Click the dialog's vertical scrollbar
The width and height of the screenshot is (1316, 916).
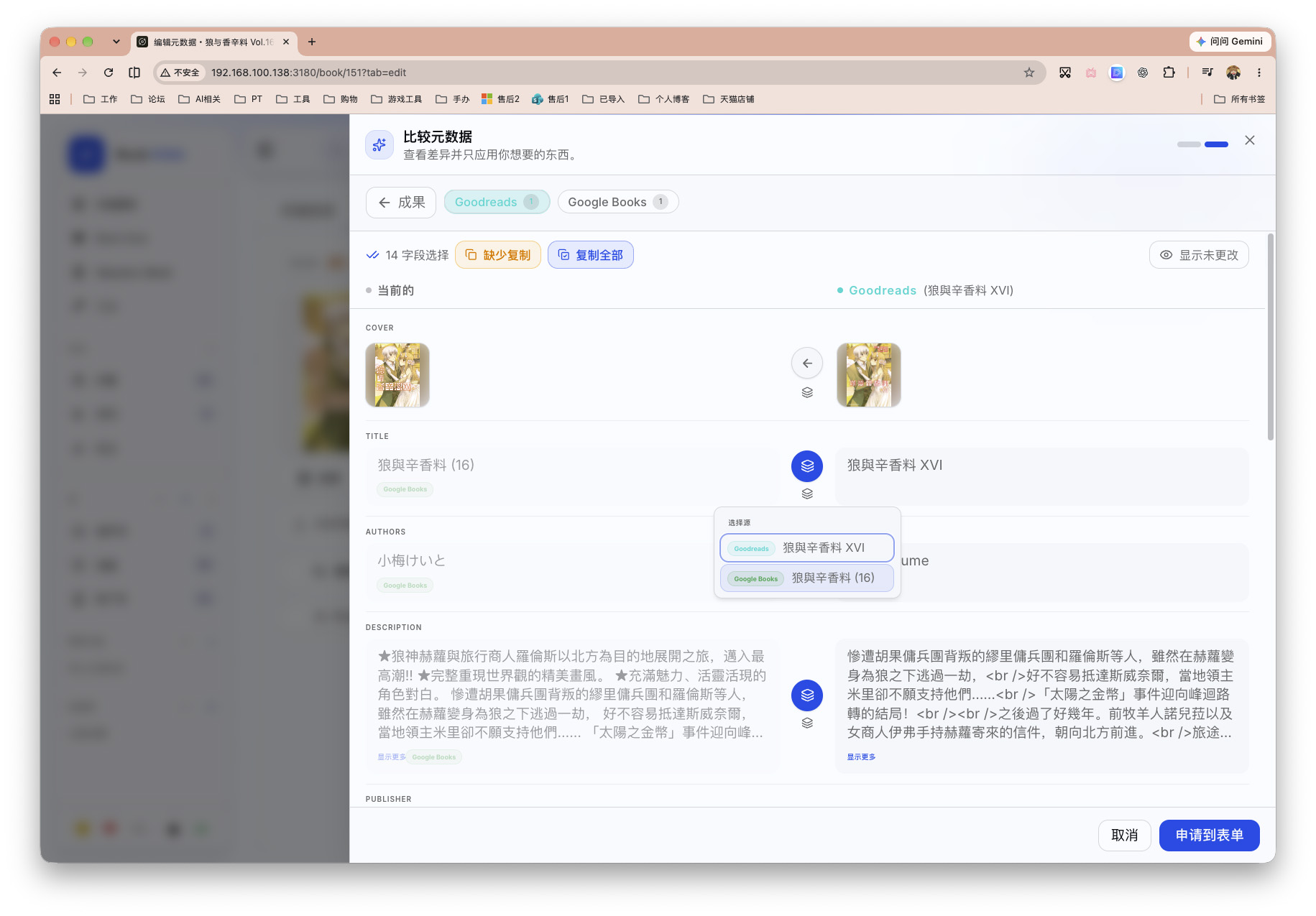tap(1271, 338)
